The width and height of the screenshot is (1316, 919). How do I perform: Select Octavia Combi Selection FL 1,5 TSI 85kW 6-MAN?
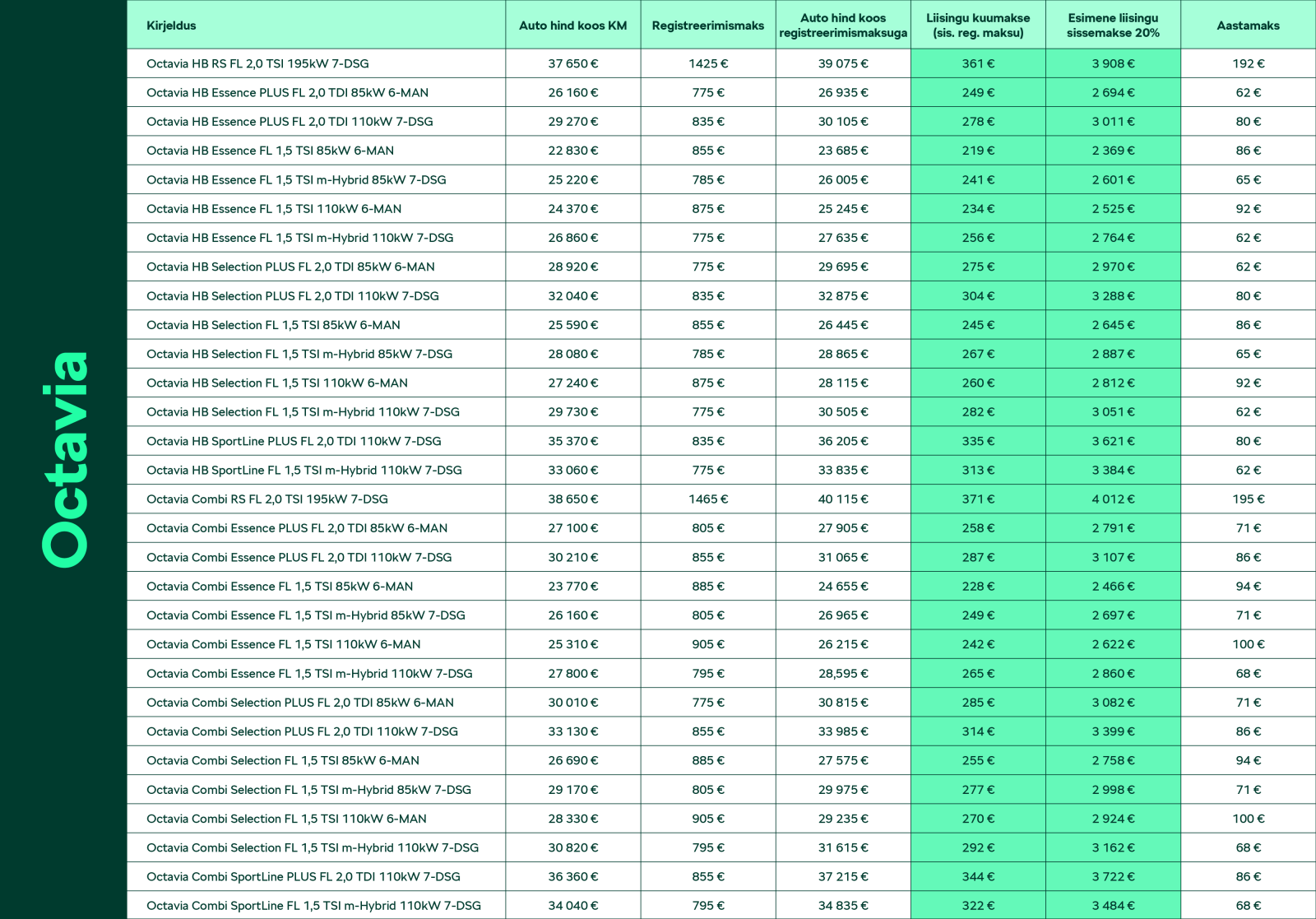point(283,760)
